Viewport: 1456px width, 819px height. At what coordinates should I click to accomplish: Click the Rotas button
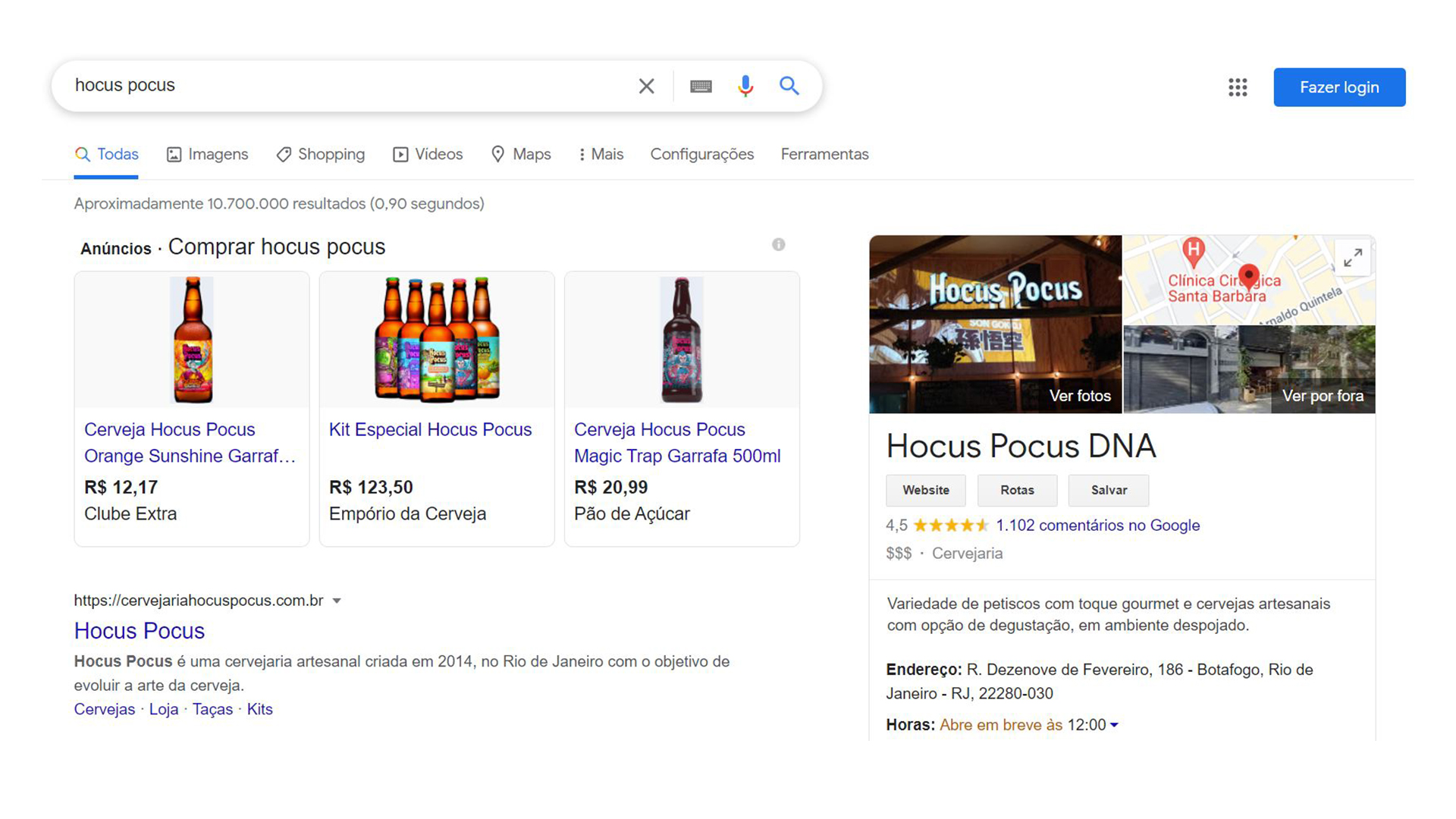pos(1017,491)
